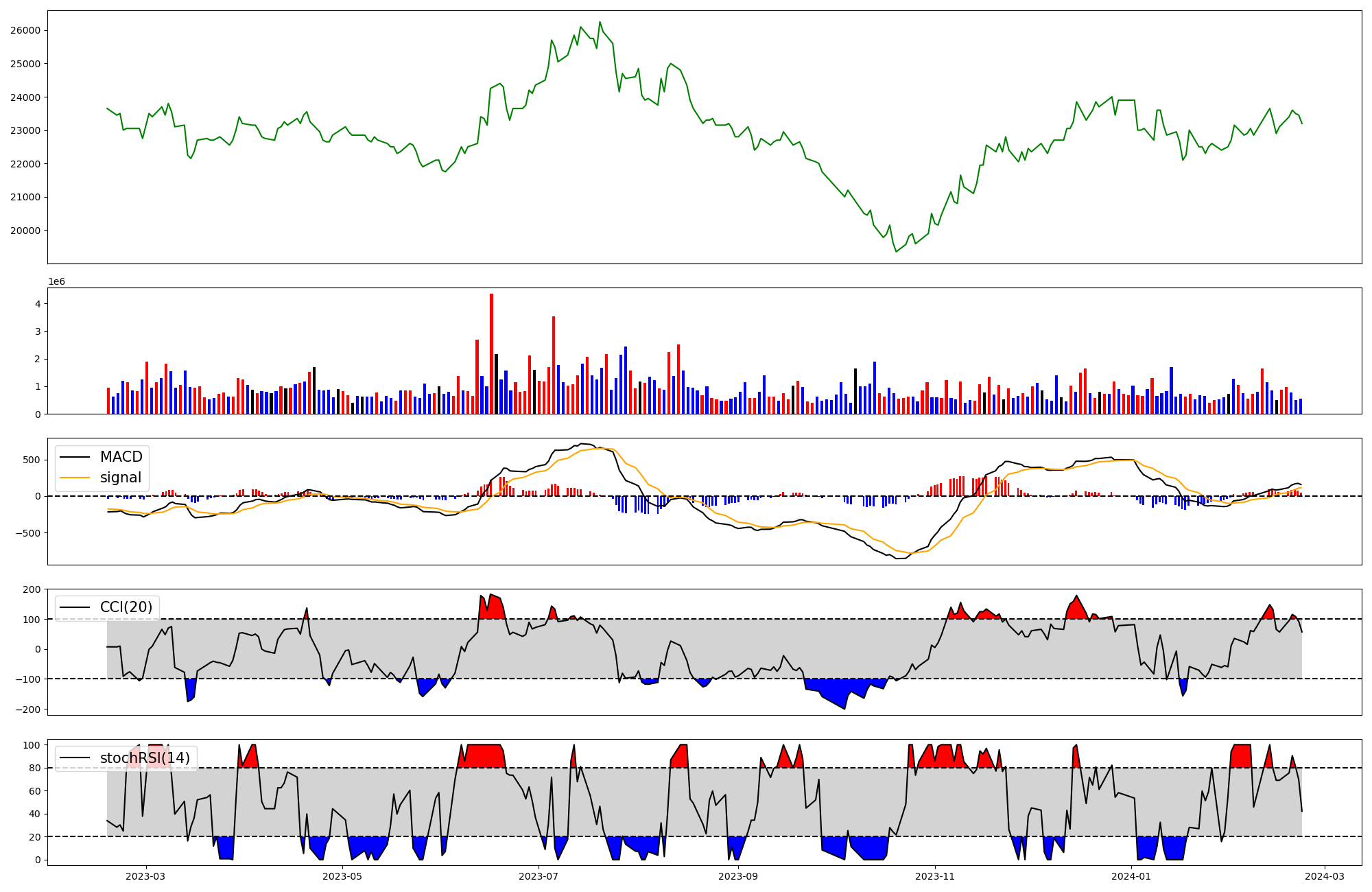The height and width of the screenshot is (892, 1372).
Task: Click the tallest red volume bar
Action: pyautogui.click(x=491, y=353)
